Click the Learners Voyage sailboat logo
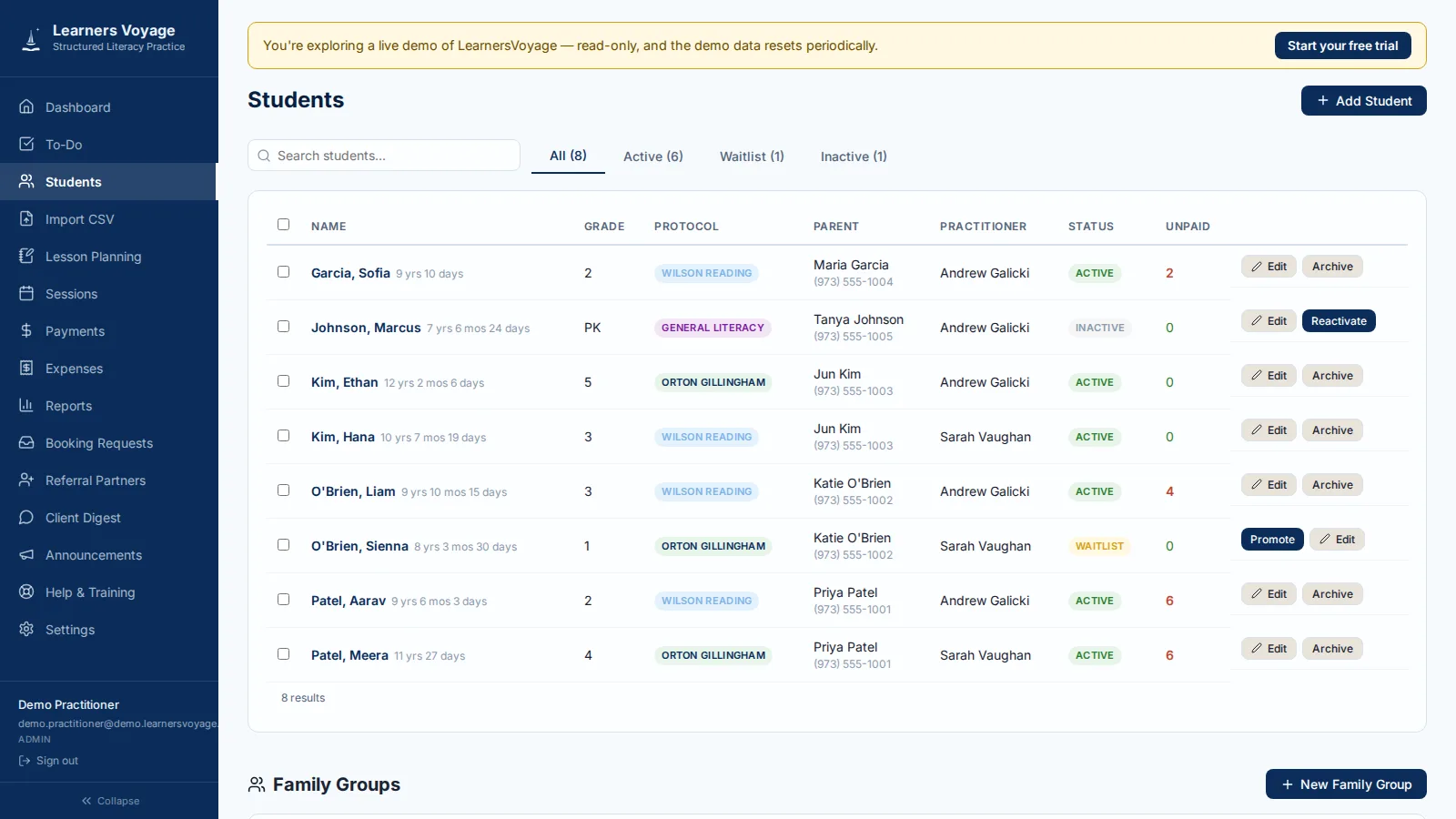This screenshot has width=1456, height=819. click(x=31, y=38)
